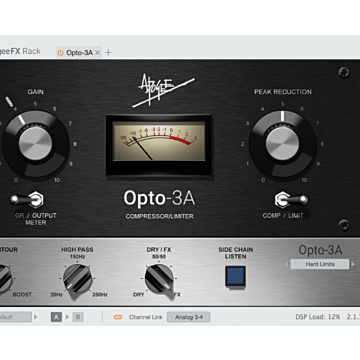Open the Hard Limits preset dropdown
360x360 pixels.
[x=320, y=264]
